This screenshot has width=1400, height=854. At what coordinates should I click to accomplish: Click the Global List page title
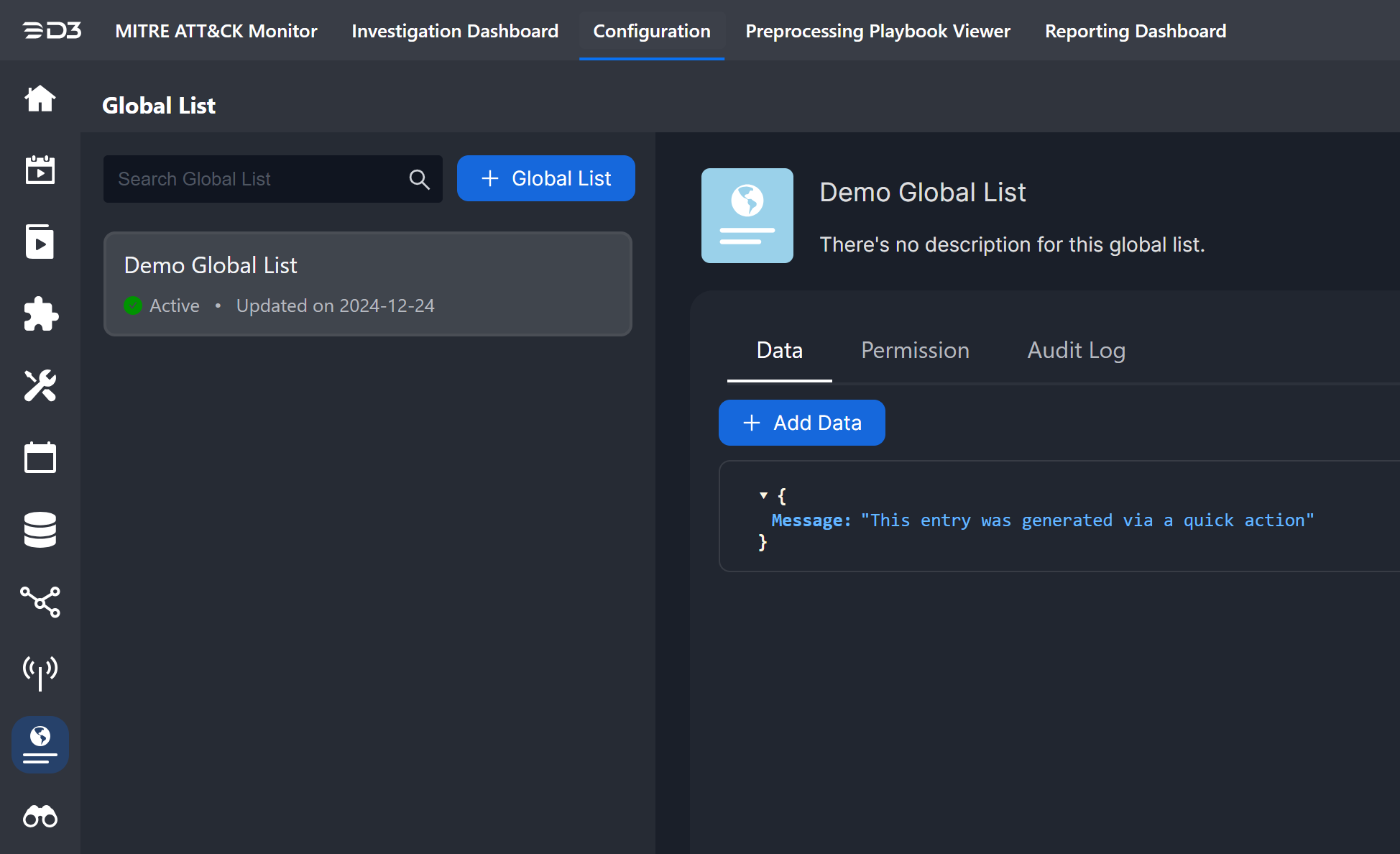pos(159,106)
